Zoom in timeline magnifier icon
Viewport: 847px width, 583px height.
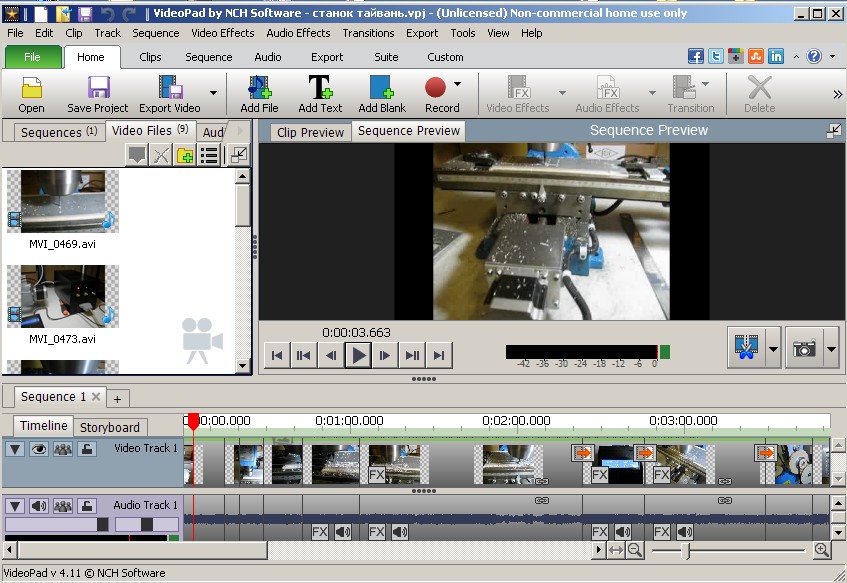tap(822, 551)
